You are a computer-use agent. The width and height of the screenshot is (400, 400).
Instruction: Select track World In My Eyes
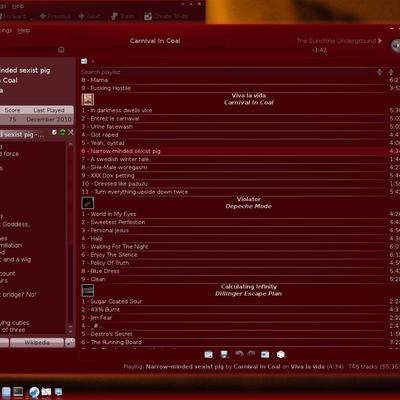(x=240, y=214)
